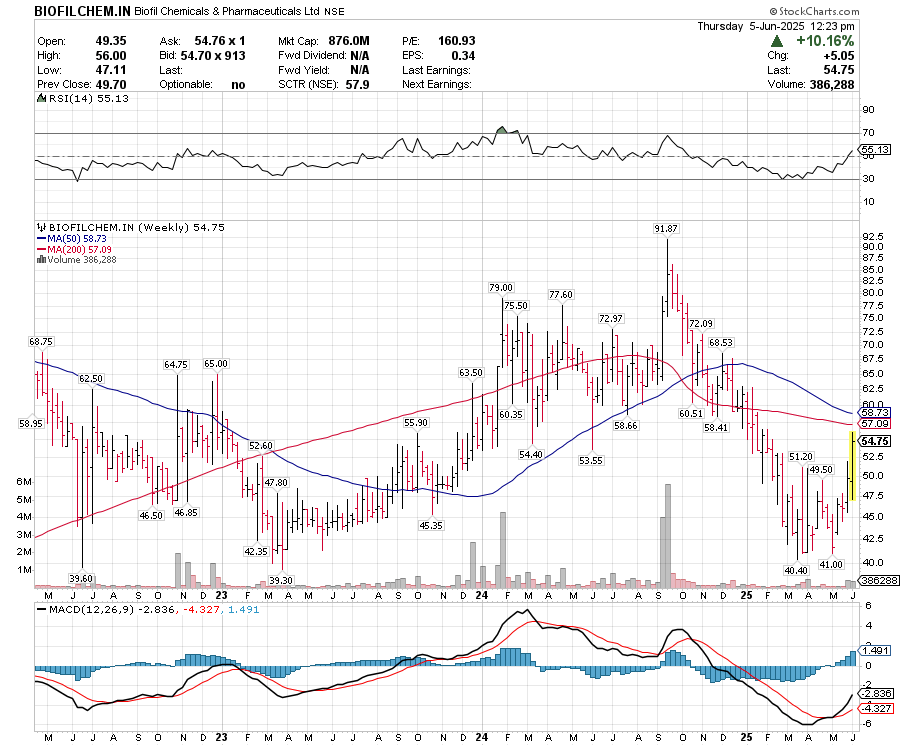
Task: Click the Chg value +5.05
Action: (x=839, y=56)
